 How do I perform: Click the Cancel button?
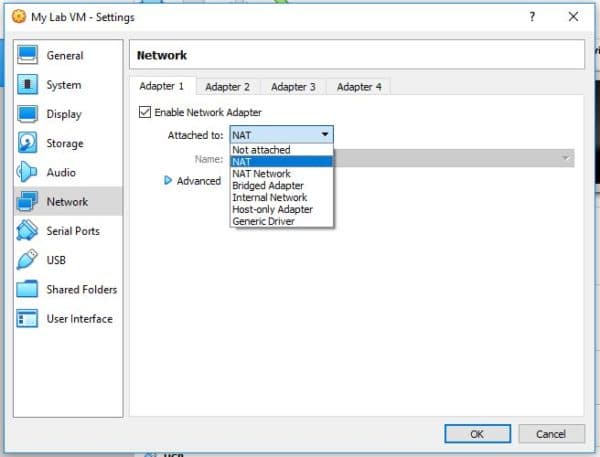tap(550, 434)
